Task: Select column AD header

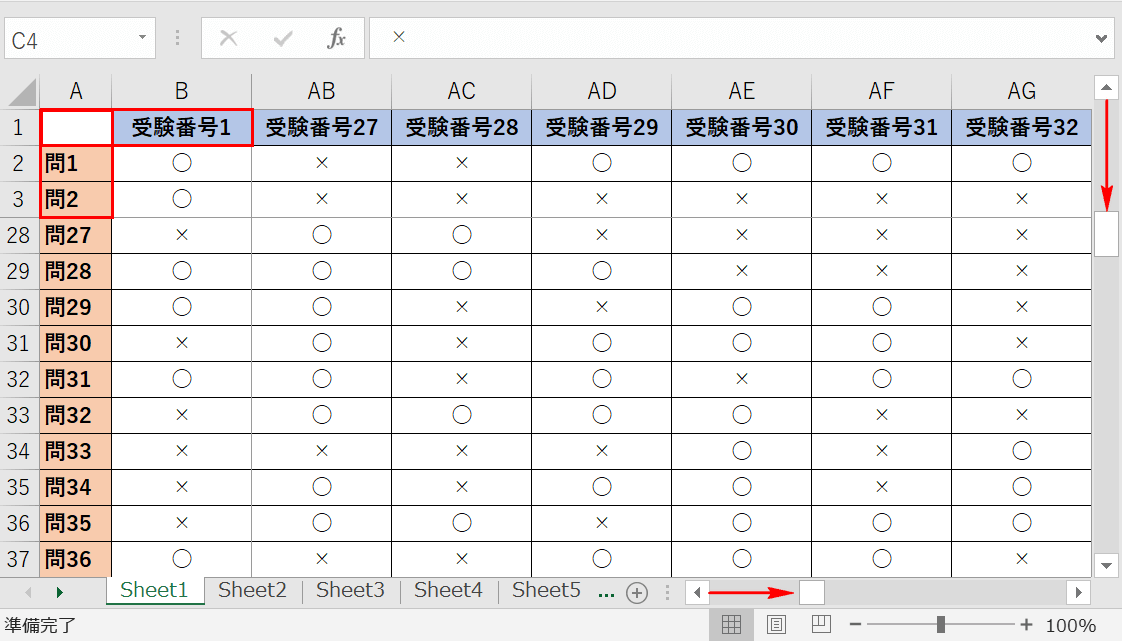Action: pyautogui.click(x=601, y=91)
